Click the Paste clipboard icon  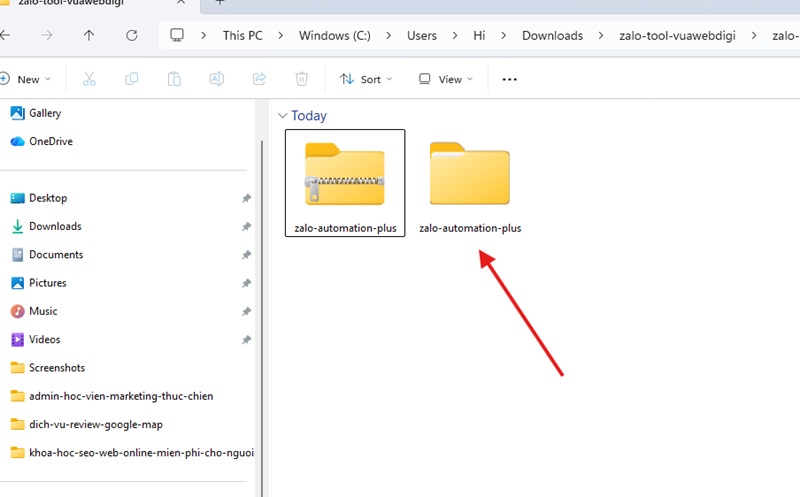pyautogui.click(x=174, y=79)
